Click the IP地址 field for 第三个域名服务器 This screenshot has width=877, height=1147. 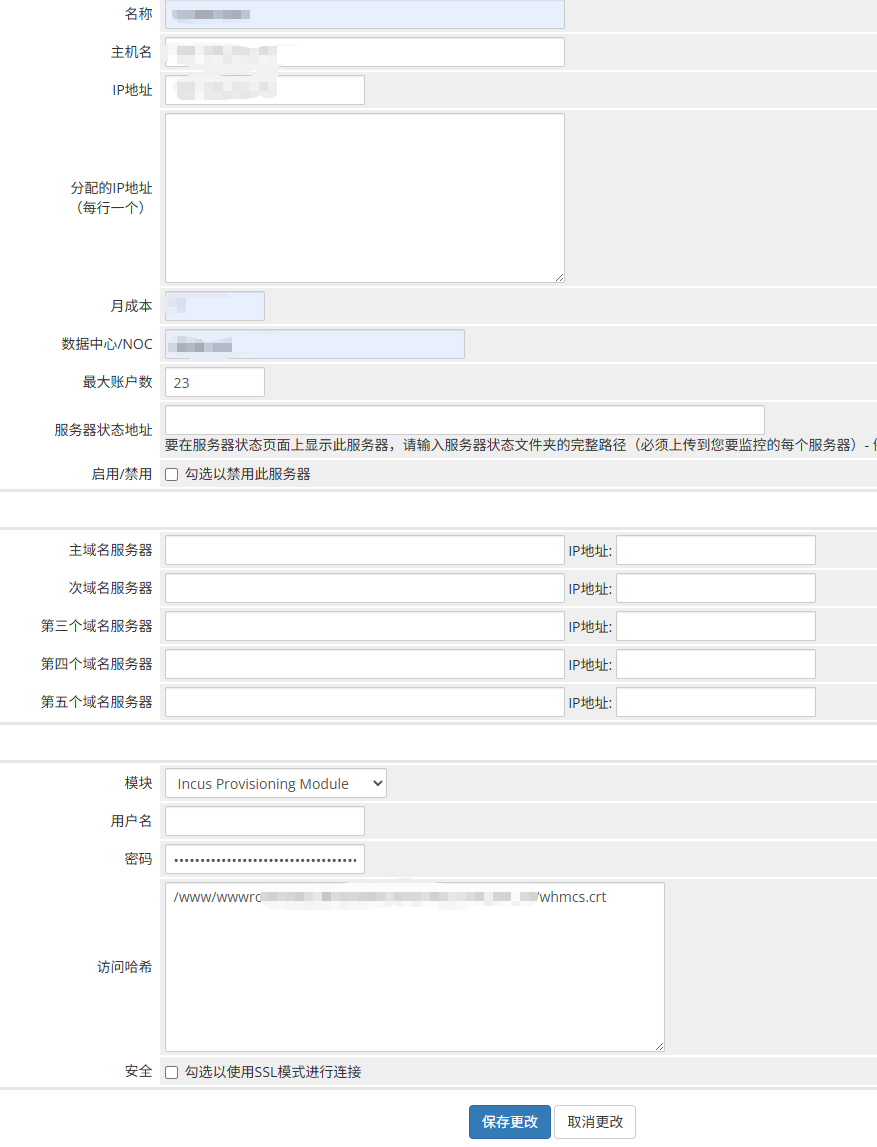tap(715, 626)
